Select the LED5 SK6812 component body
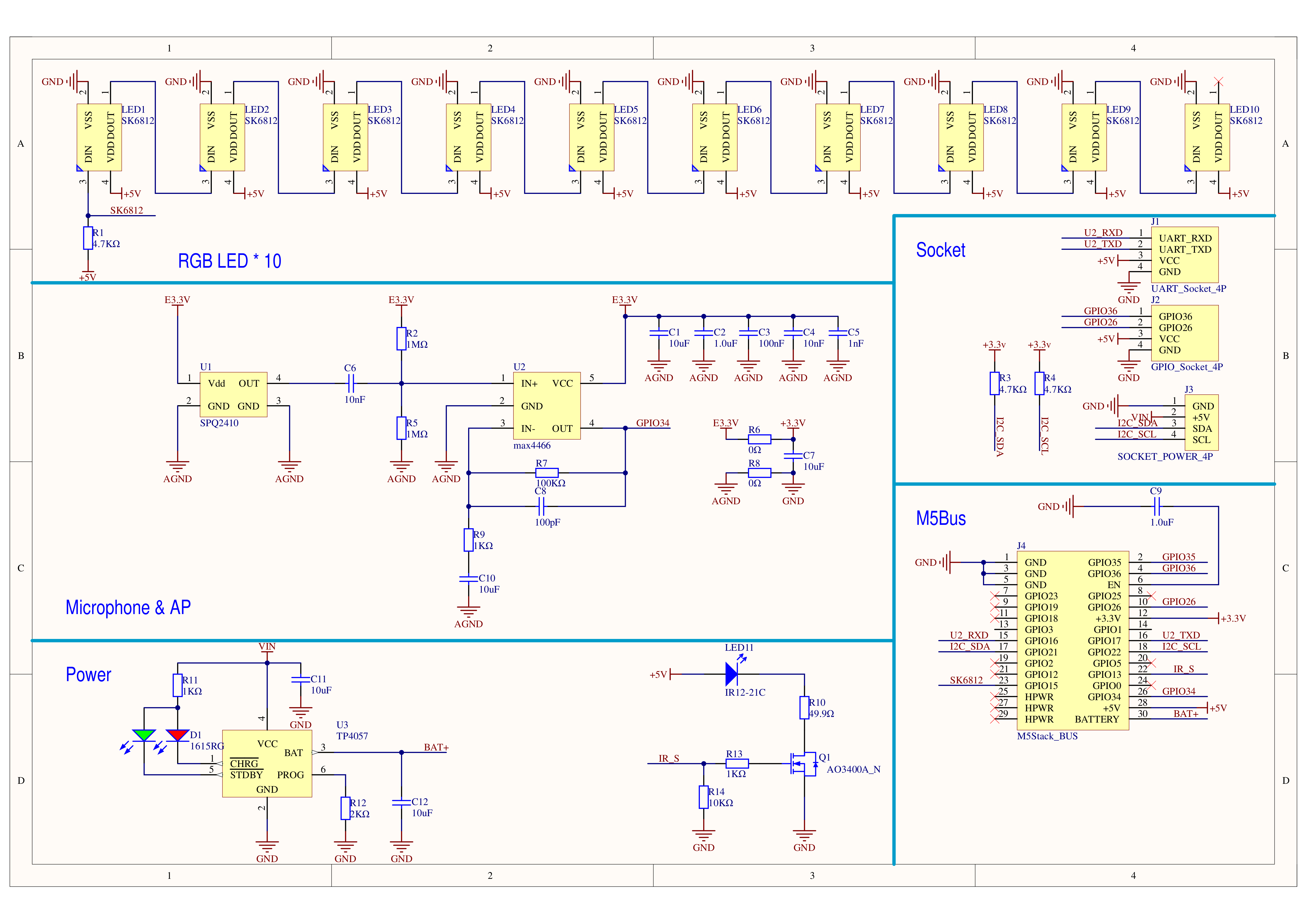Viewport: 1308px width, 924px height. (591, 137)
